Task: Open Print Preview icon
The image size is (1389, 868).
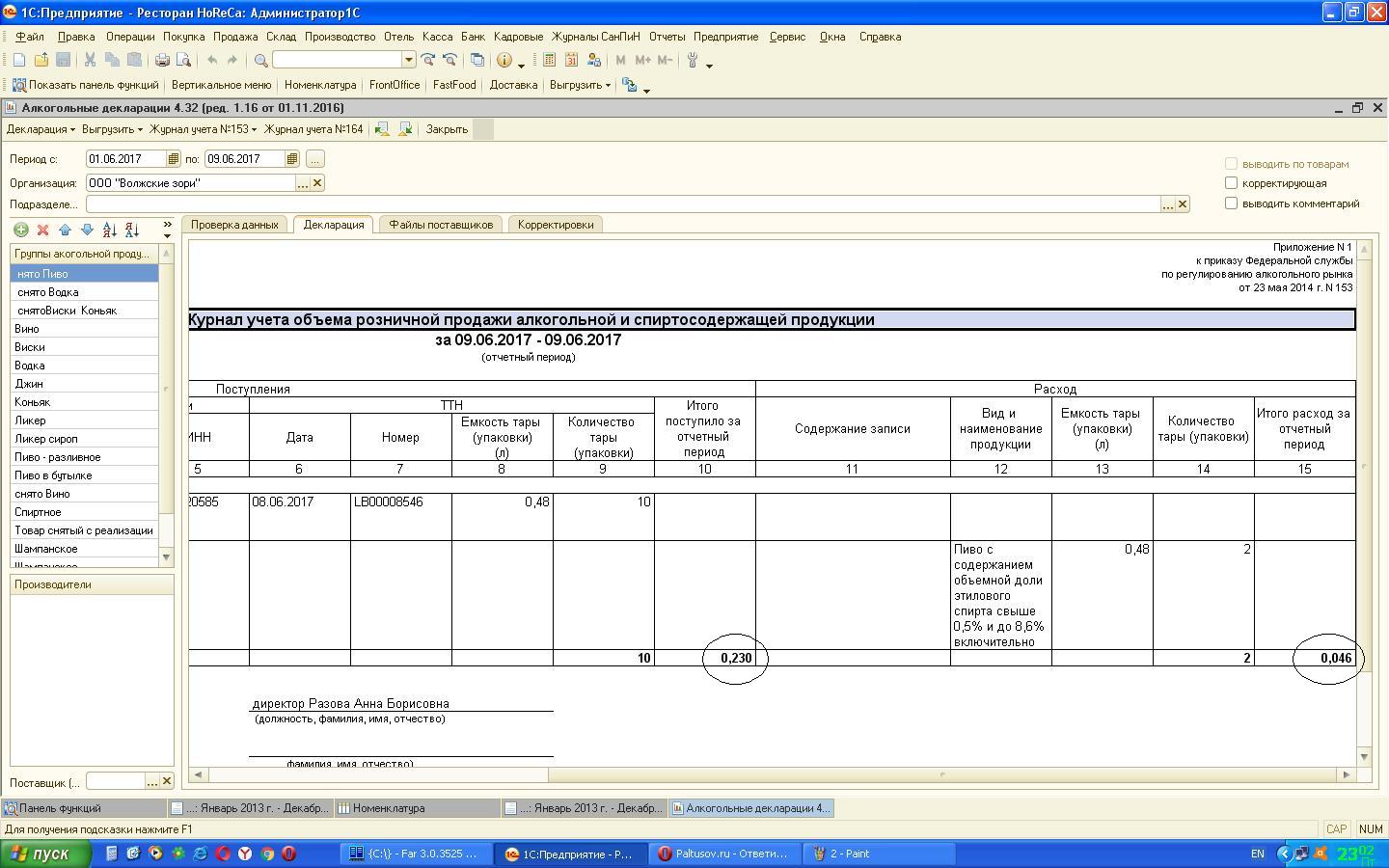Action: (x=183, y=60)
